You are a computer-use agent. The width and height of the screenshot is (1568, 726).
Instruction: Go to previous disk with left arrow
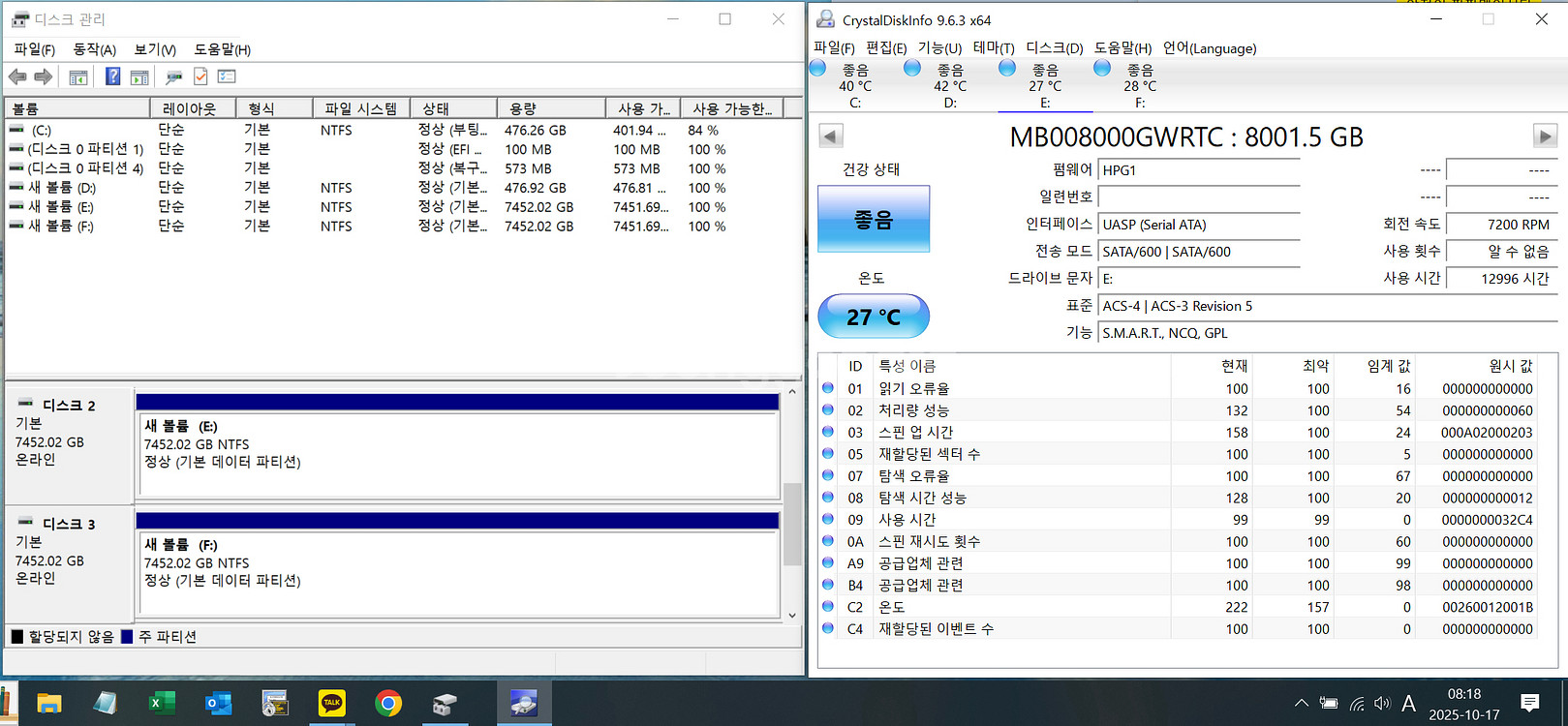coord(831,136)
